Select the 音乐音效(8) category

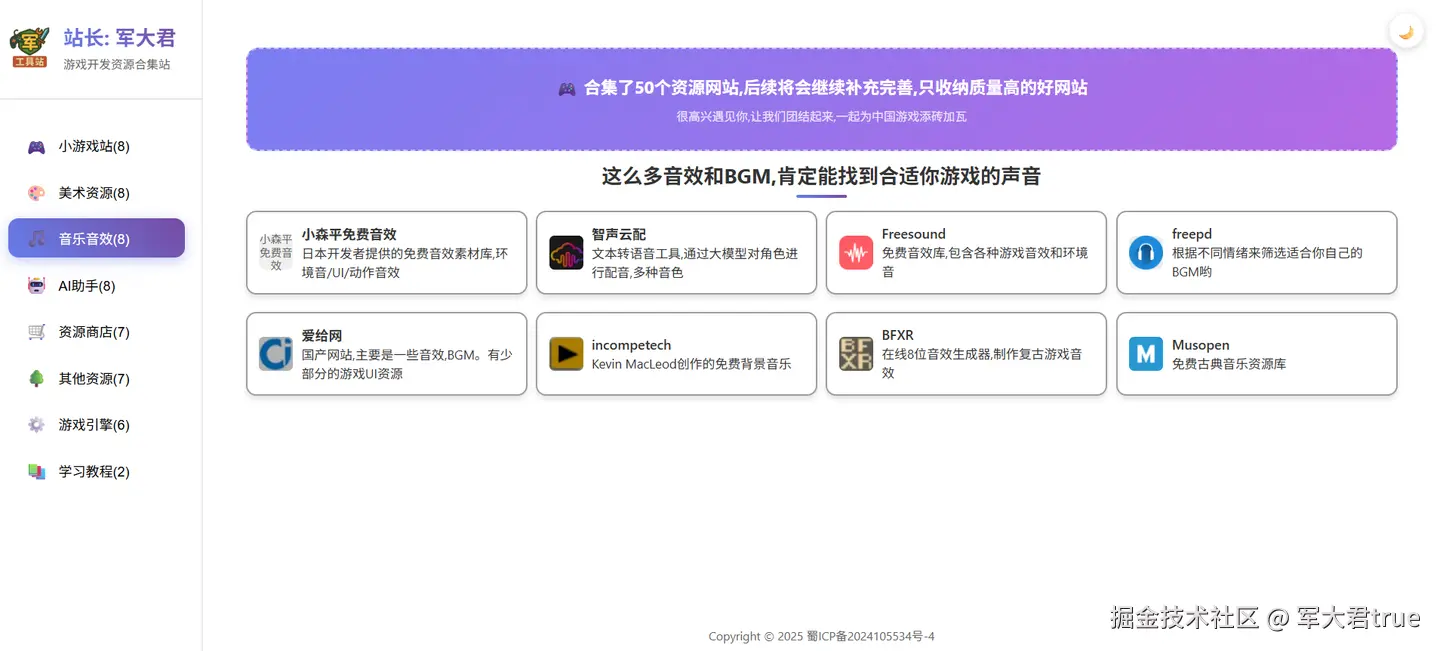[x=96, y=238]
